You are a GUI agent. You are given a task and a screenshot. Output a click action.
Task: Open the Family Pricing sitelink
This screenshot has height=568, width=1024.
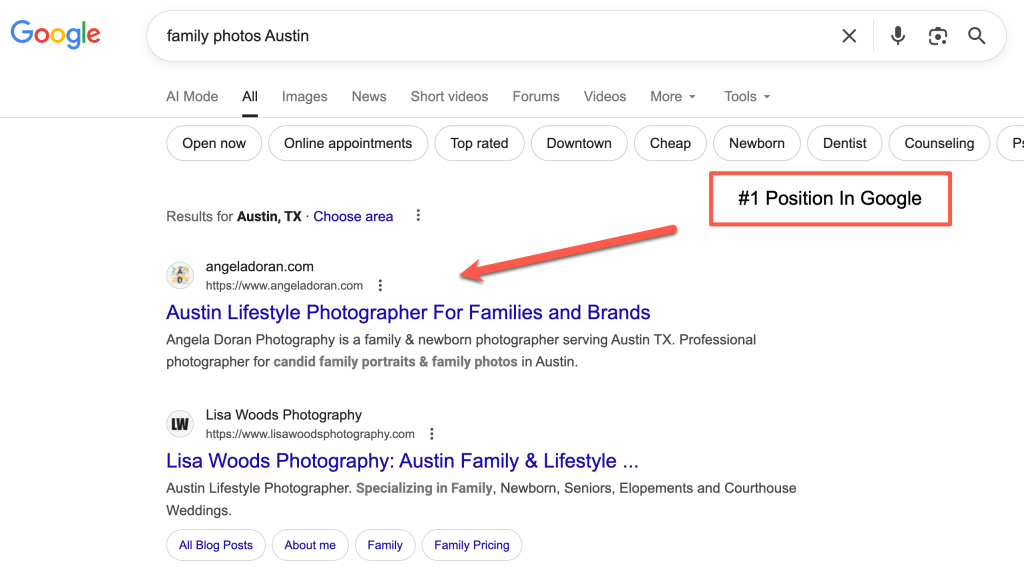click(472, 545)
